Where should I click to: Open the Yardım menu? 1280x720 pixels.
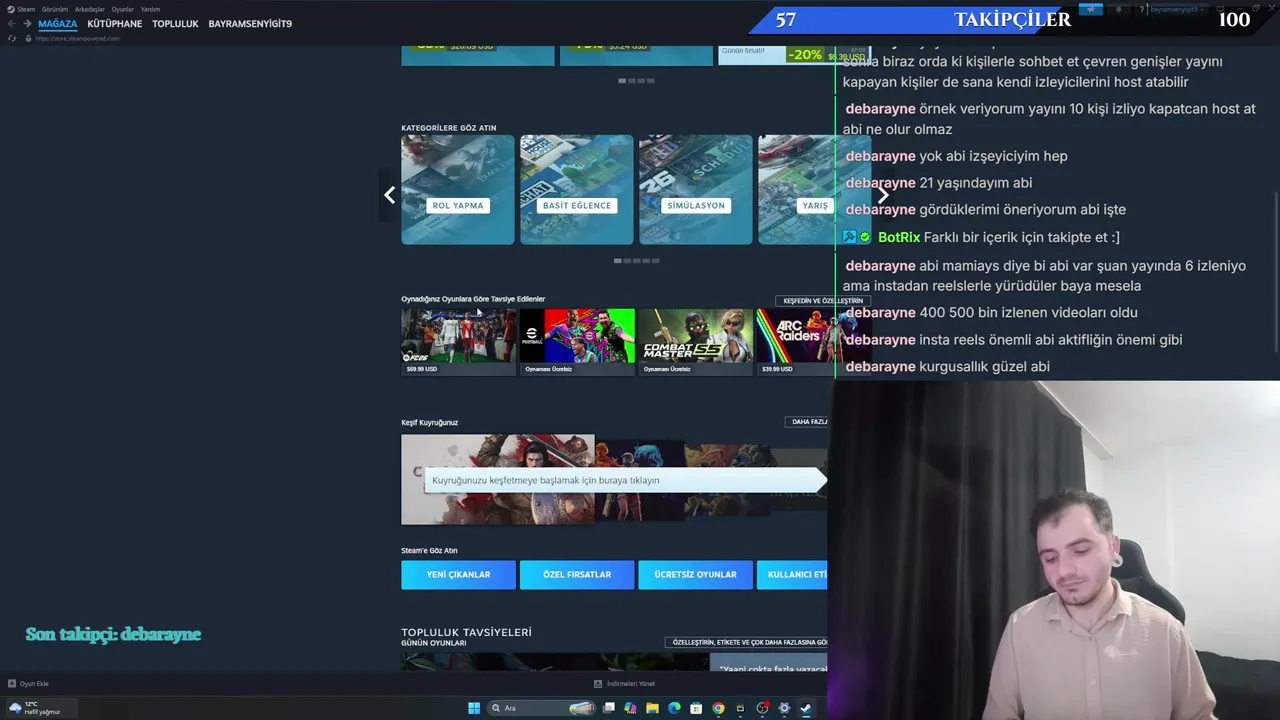150,9
